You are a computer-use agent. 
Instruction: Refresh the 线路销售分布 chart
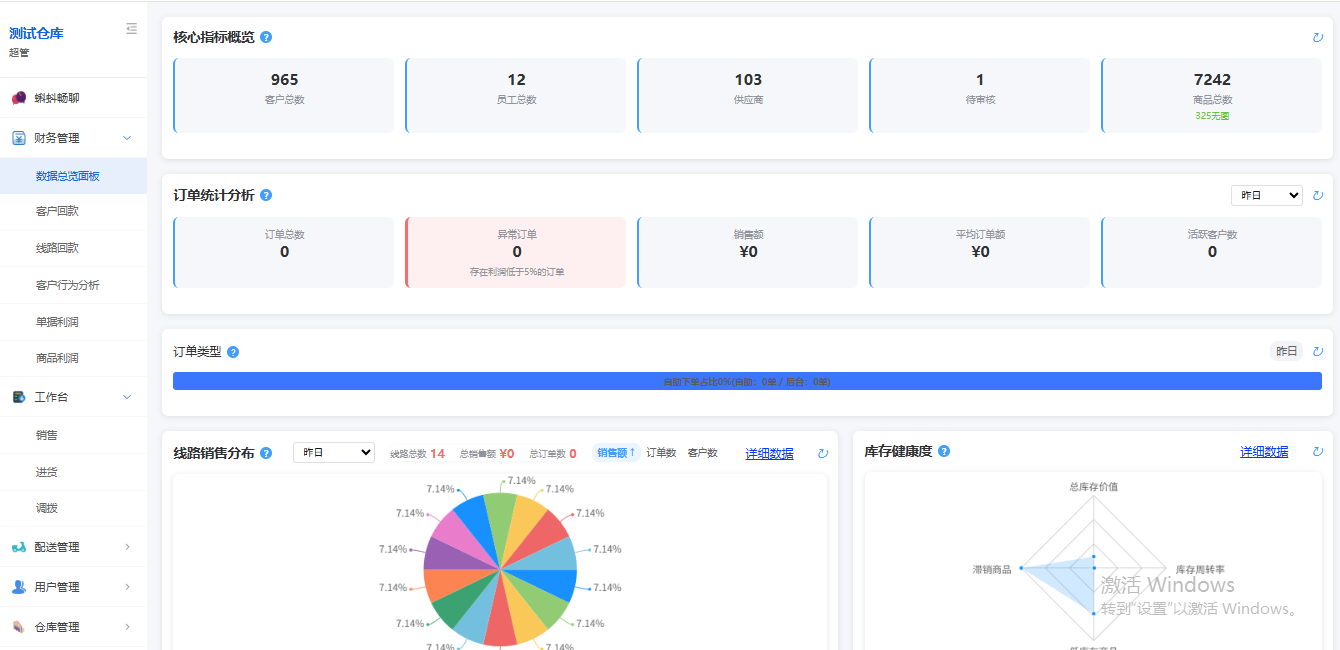click(x=823, y=453)
